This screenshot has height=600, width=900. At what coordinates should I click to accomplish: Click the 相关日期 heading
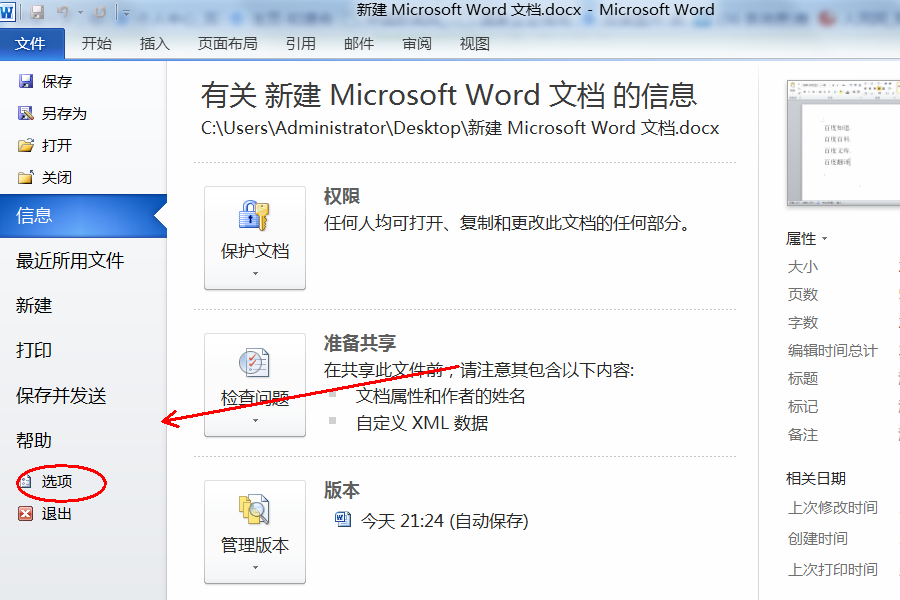[x=816, y=478]
